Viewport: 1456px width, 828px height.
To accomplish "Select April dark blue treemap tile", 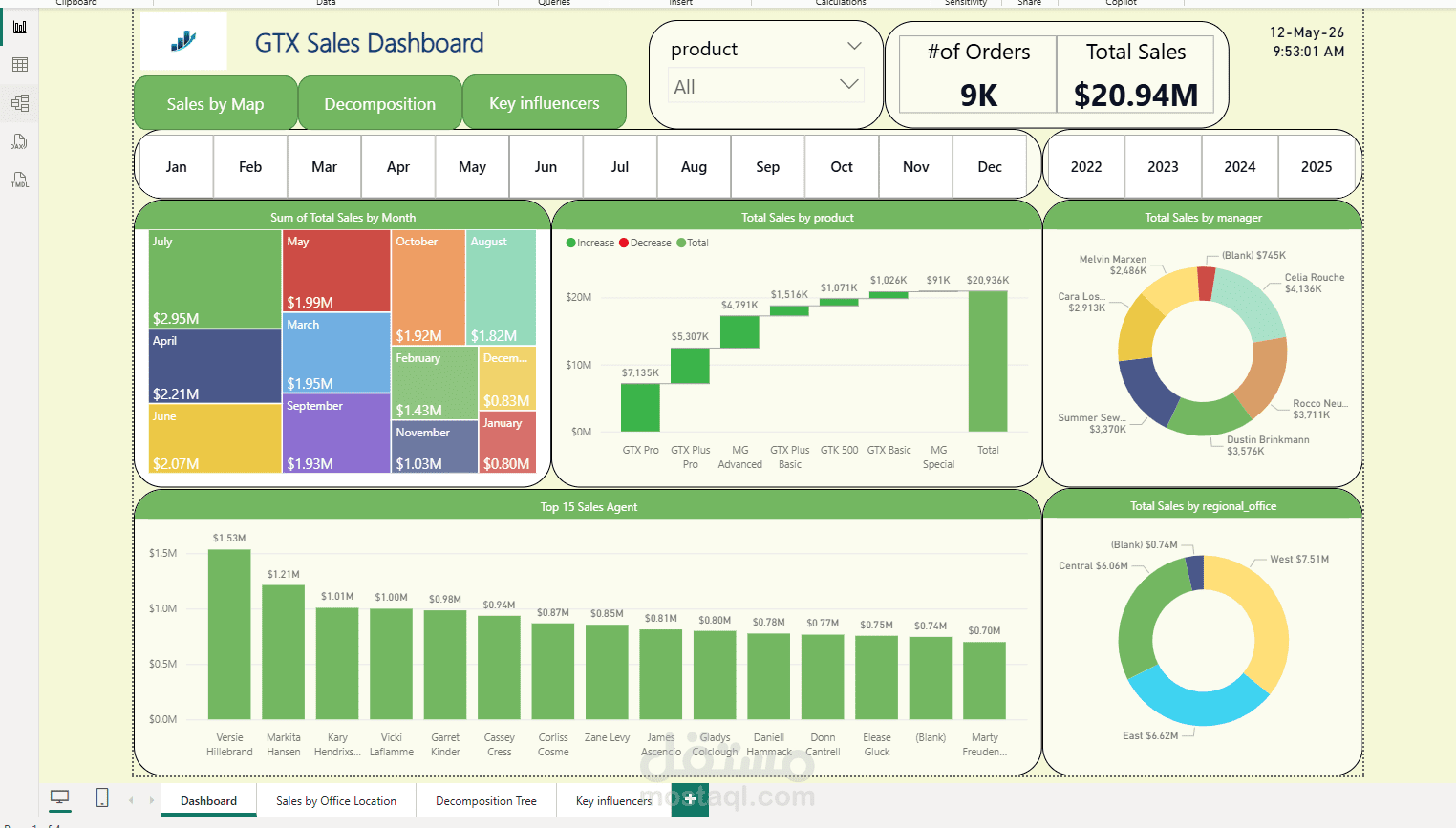I will pyautogui.click(x=215, y=367).
